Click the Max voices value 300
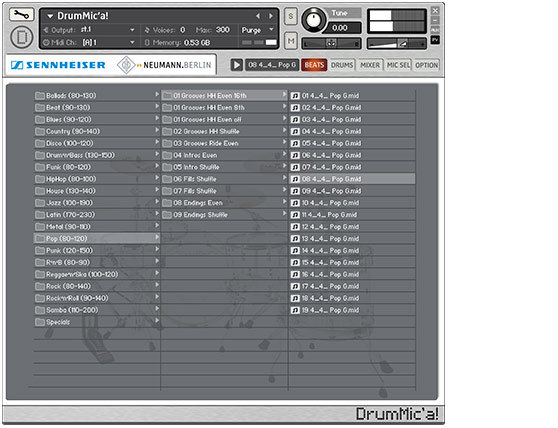This screenshot has width=558, height=428. [222, 30]
